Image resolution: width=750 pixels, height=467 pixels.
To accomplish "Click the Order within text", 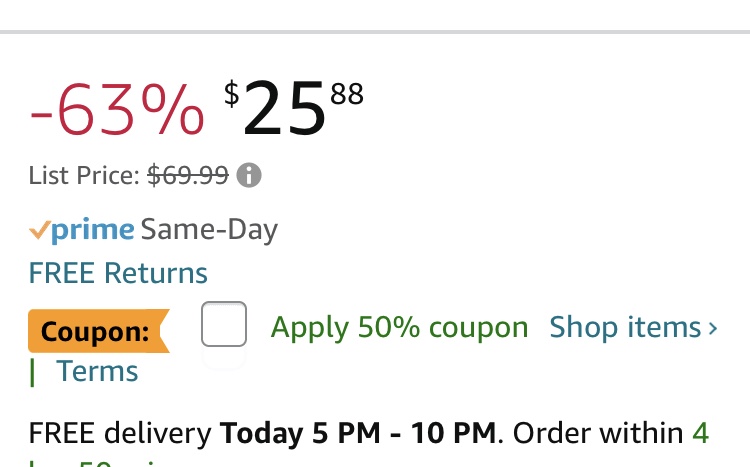I will [599, 434].
